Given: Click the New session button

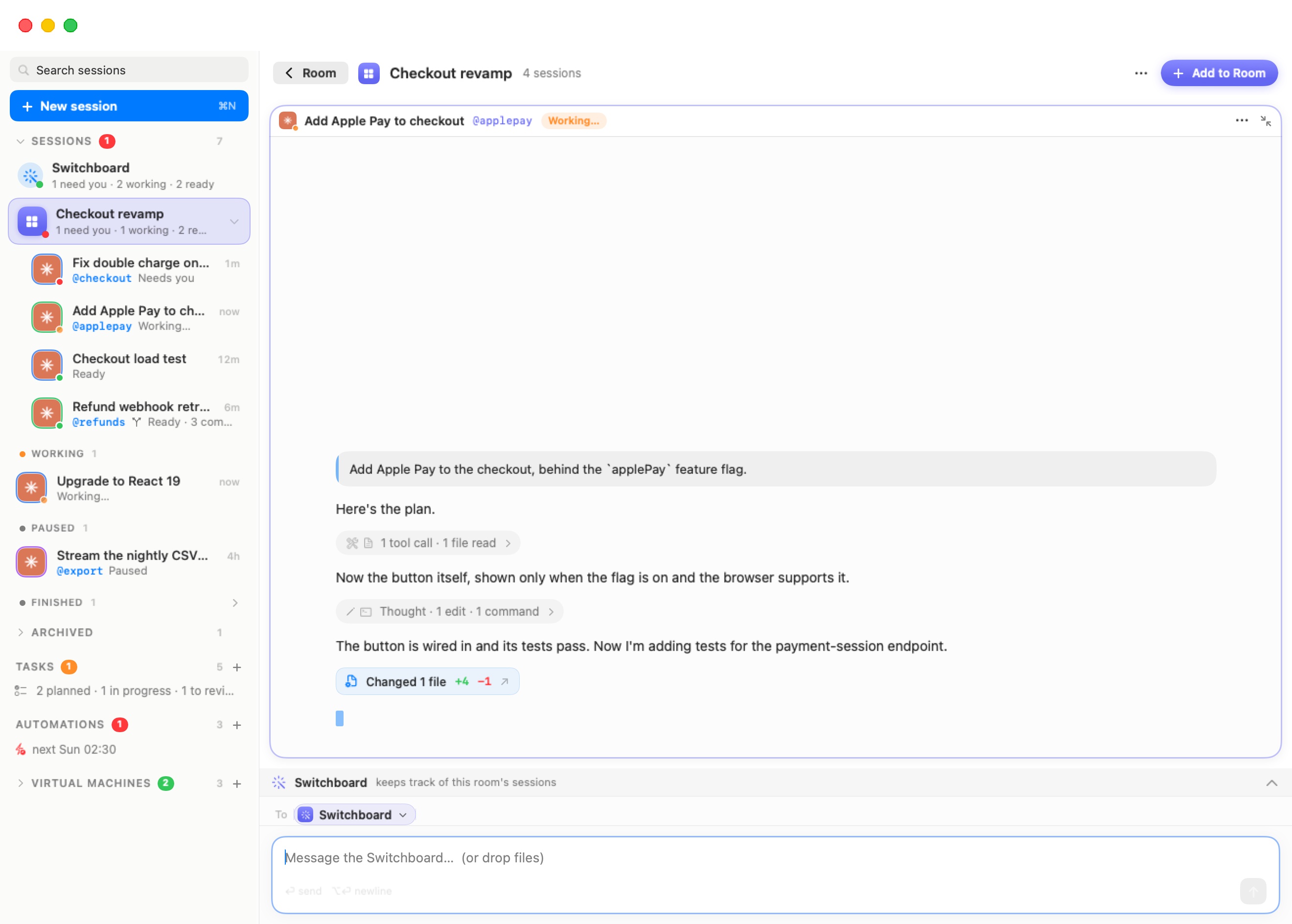Looking at the screenshot, I should tap(129, 106).
